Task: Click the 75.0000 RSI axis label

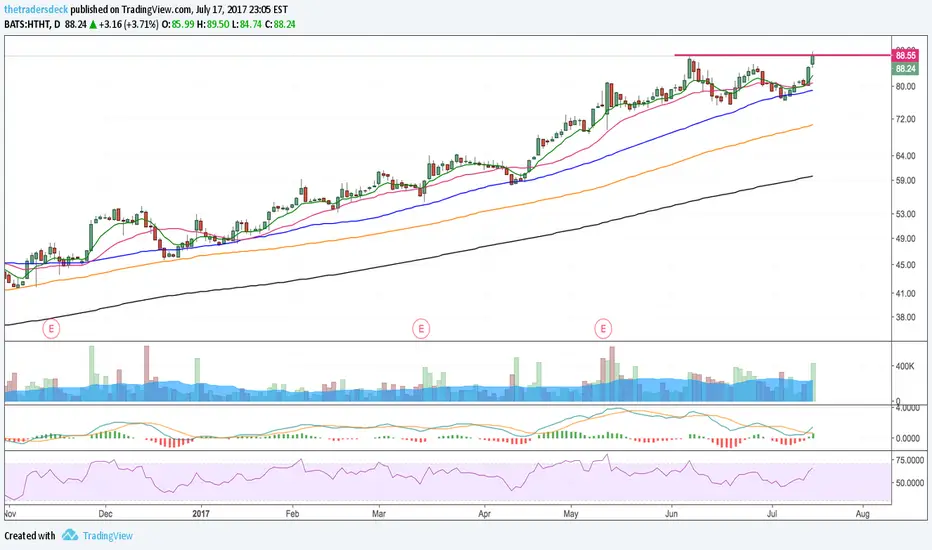Action: 909,460
